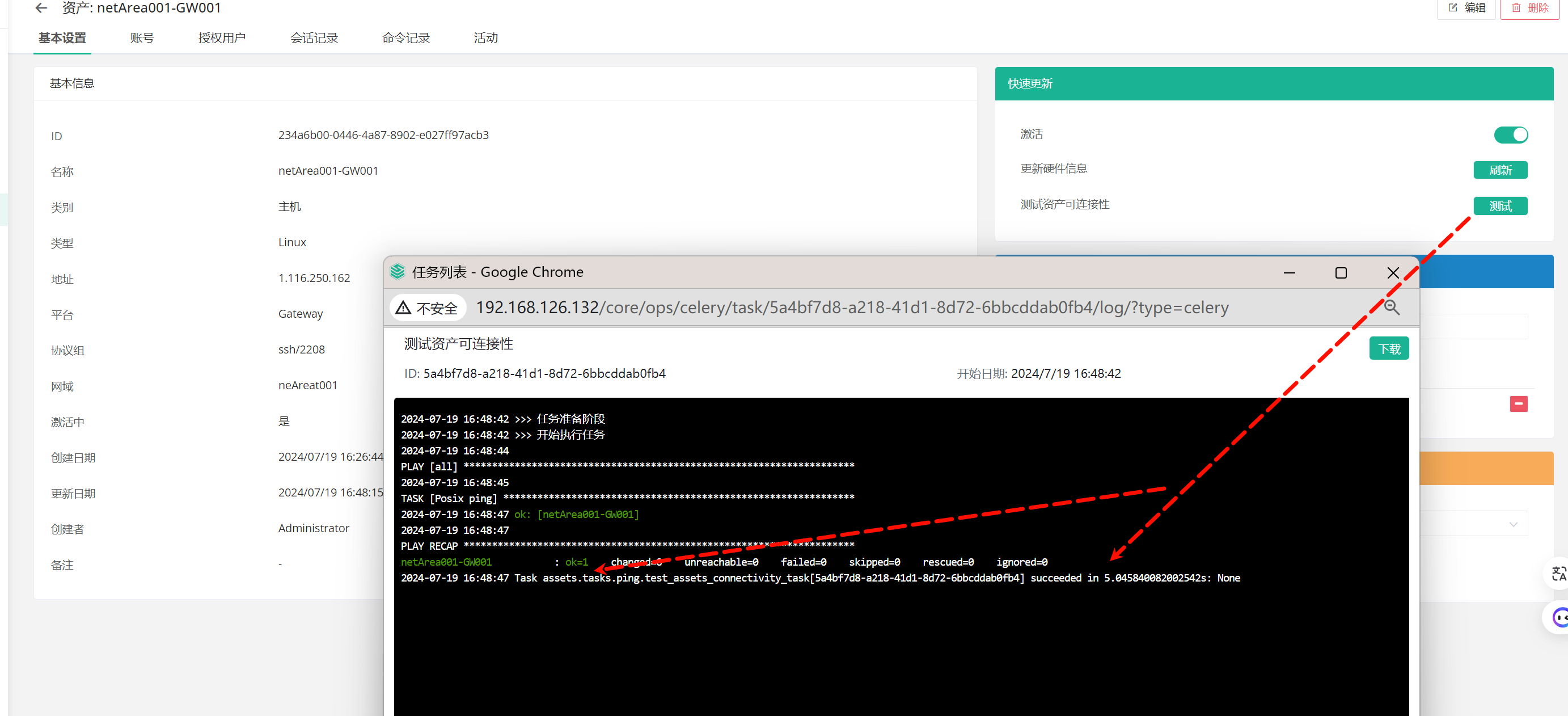Click the 测试 connectivity button
The image size is (1568, 716).
1500,206
